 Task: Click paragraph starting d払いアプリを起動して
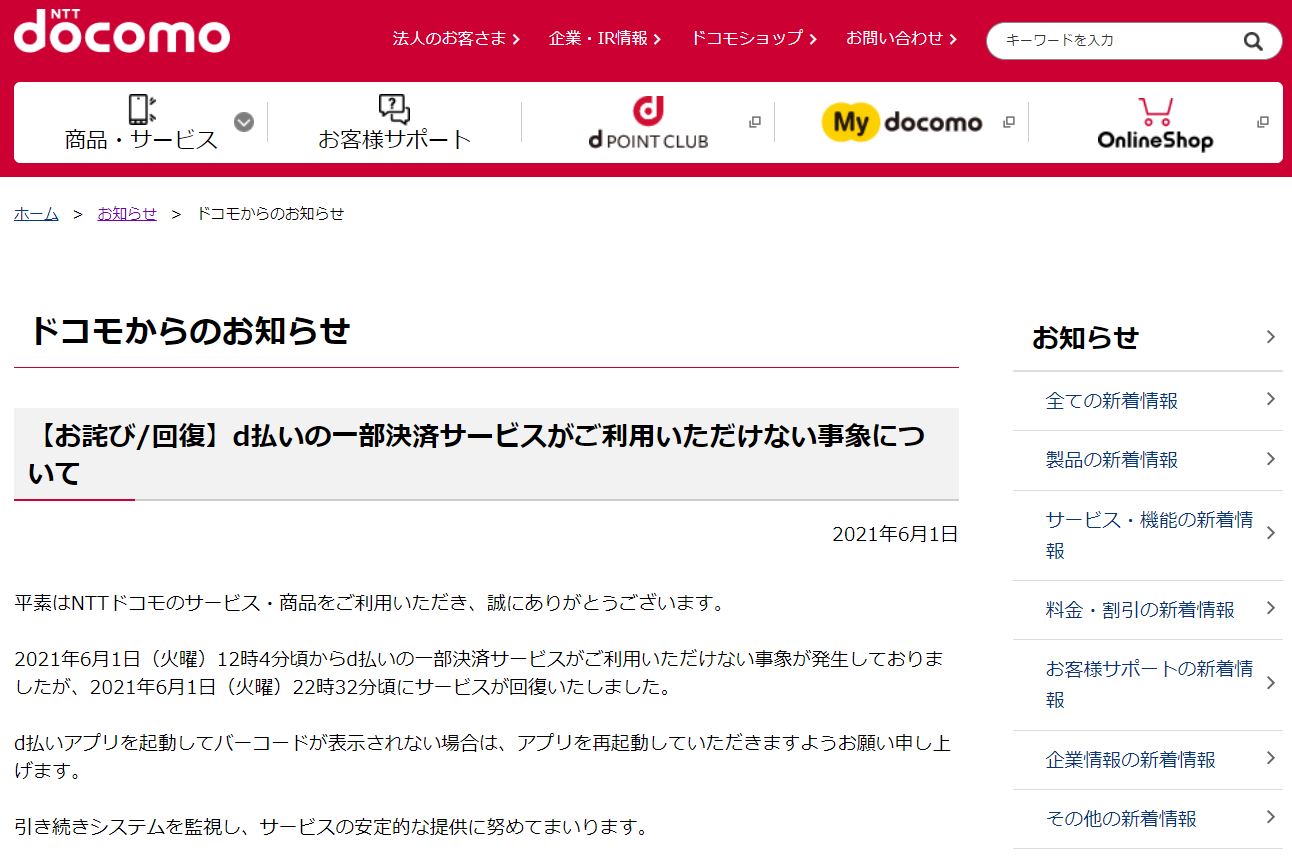[482, 757]
